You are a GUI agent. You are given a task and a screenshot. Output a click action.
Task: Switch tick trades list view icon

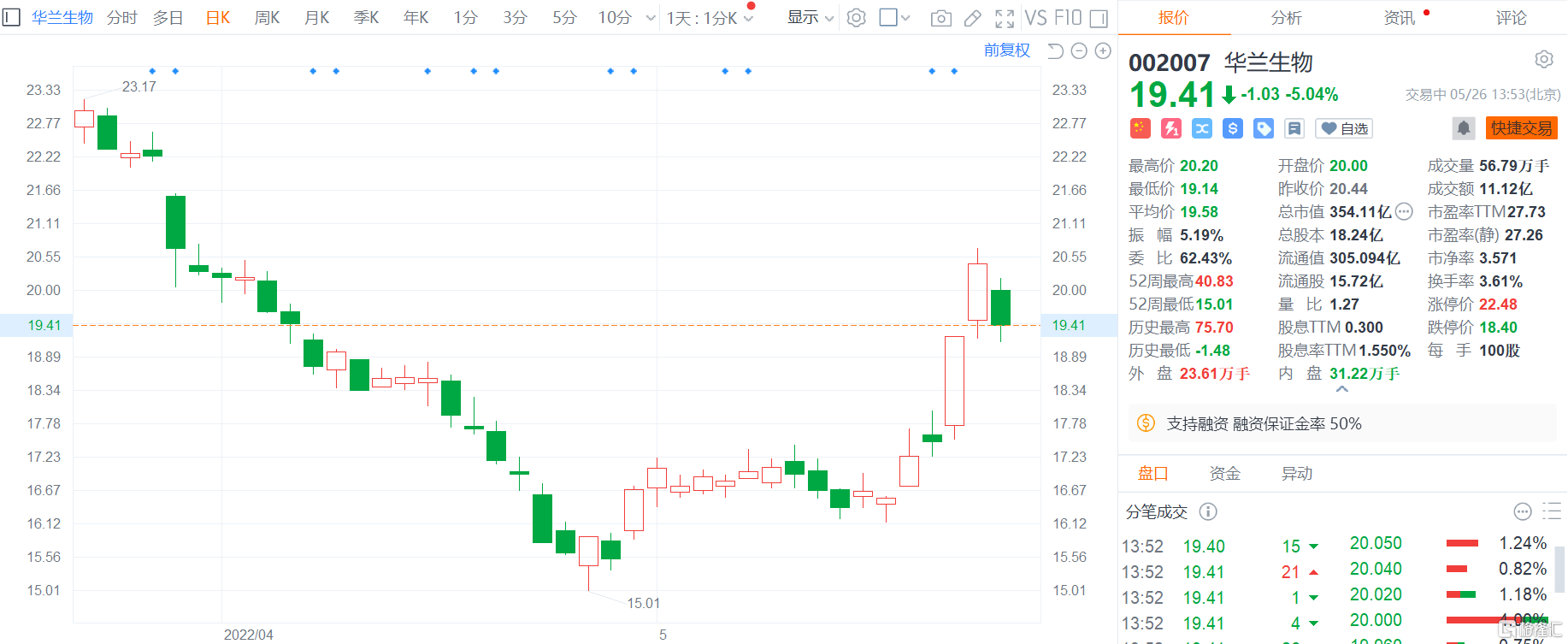point(1551,511)
